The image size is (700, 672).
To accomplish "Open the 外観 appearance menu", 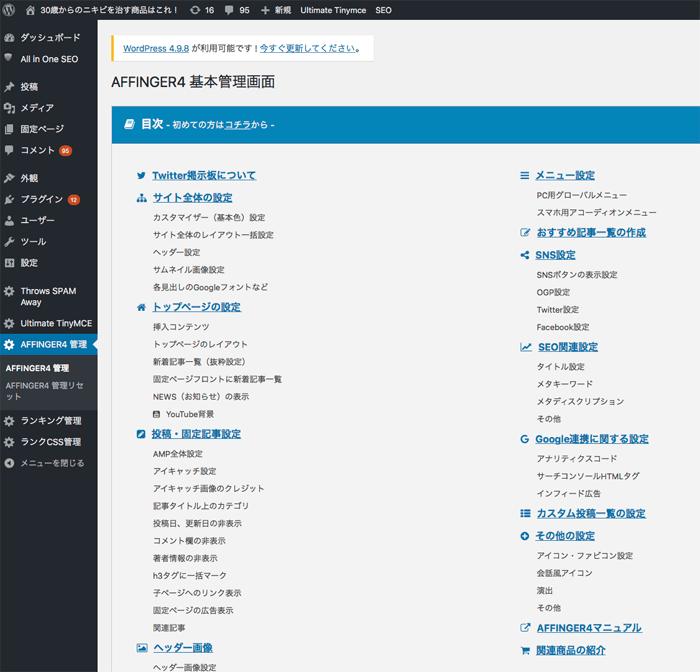I will pos(29,178).
